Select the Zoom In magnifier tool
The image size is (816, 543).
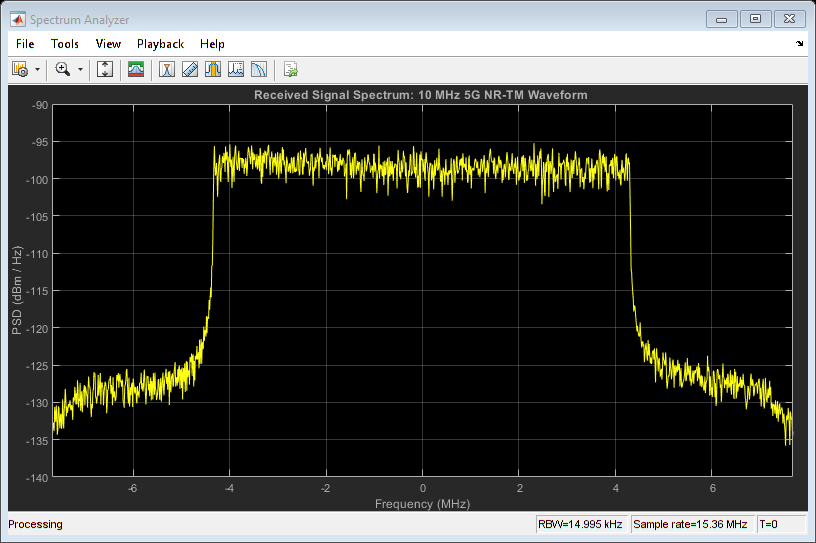[63, 69]
